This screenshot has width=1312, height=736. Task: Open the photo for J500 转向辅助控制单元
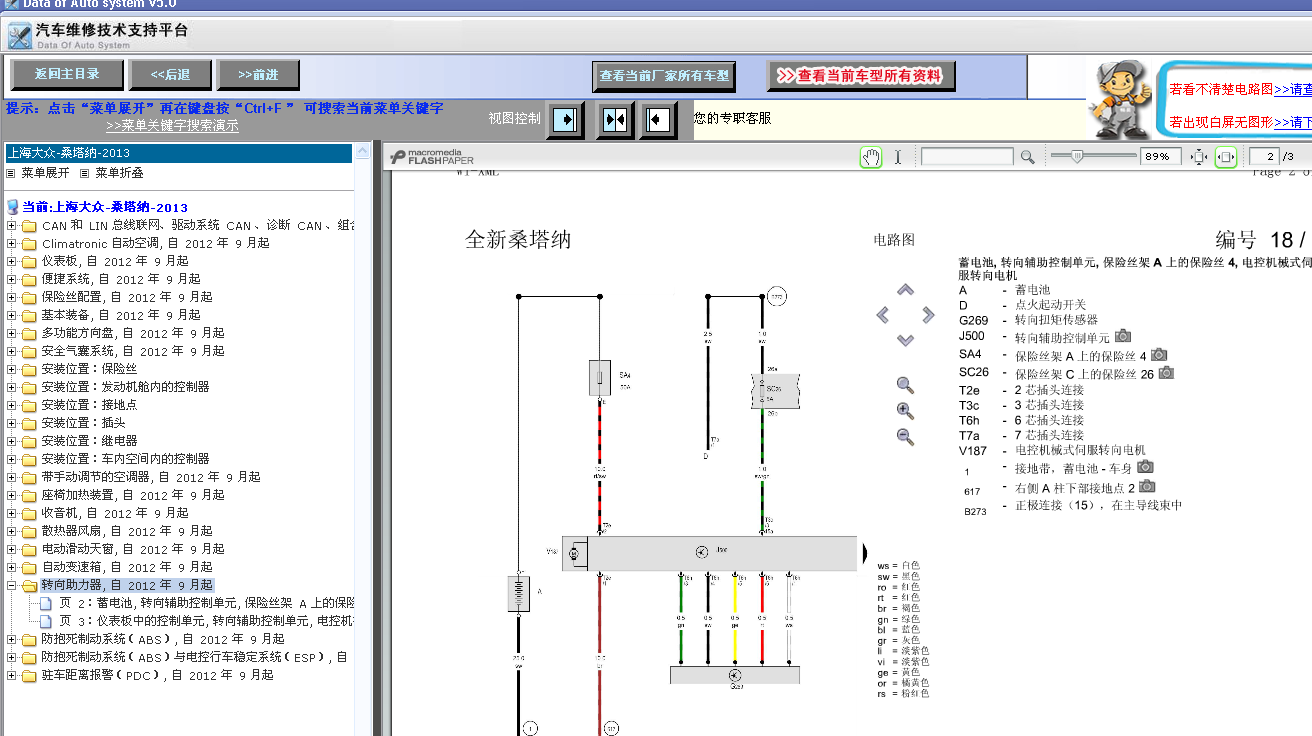pos(1123,336)
